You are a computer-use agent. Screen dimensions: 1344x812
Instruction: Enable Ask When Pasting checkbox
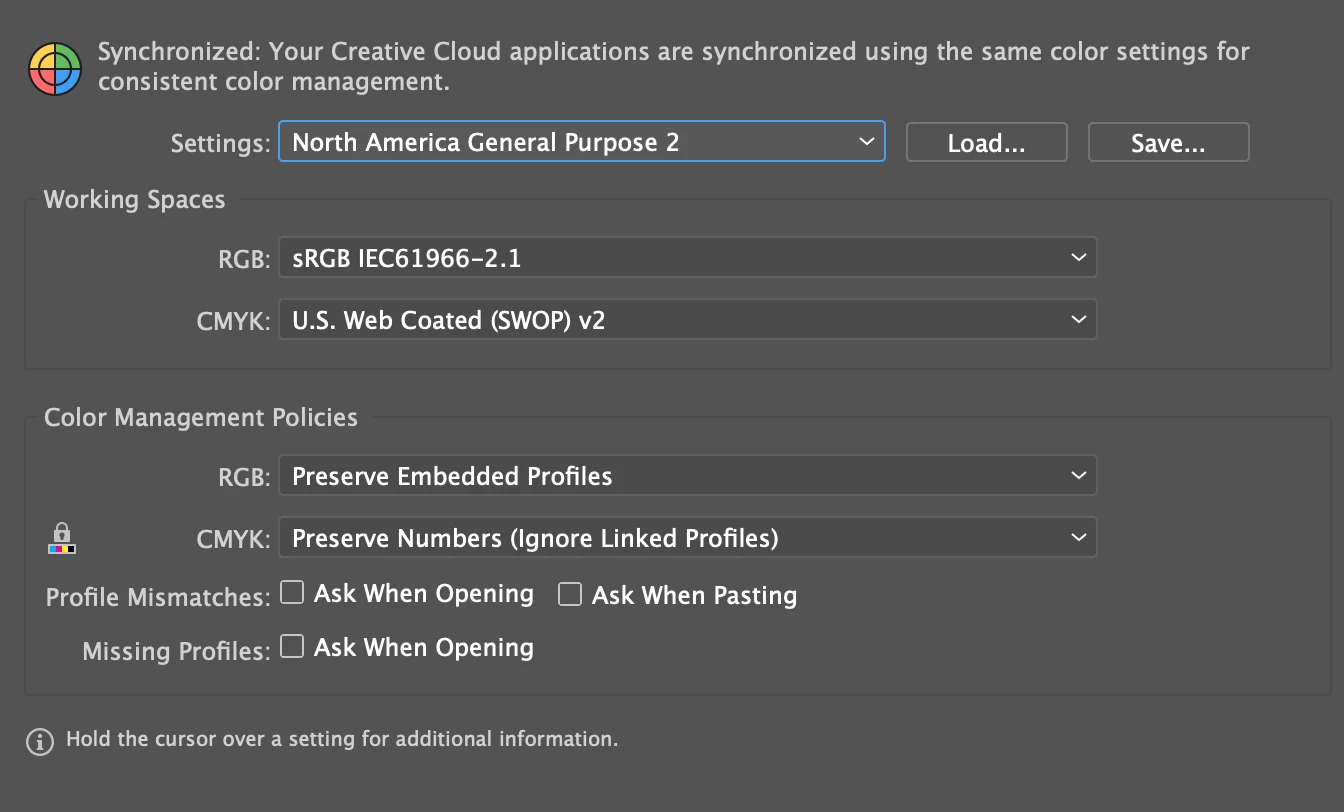pyautogui.click(x=570, y=594)
